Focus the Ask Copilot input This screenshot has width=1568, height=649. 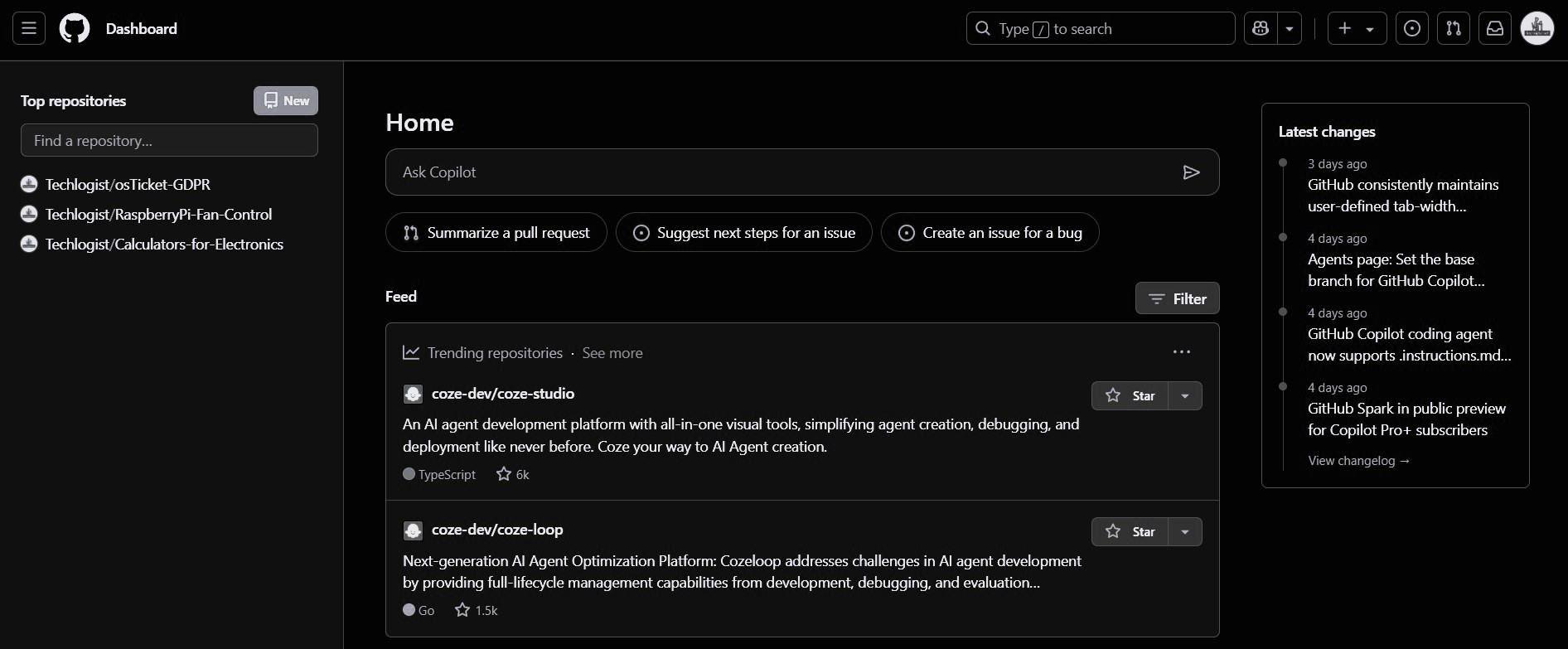802,172
